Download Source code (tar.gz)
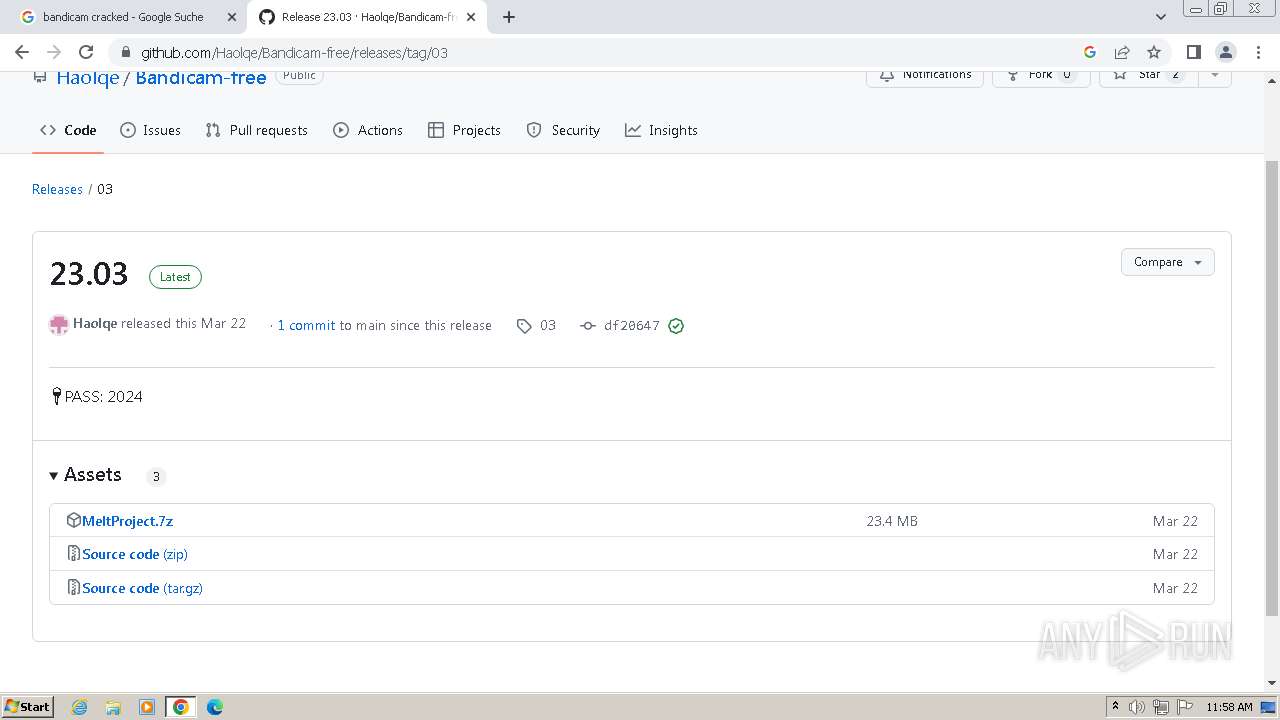The height and width of the screenshot is (720, 1280). click(142, 588)
